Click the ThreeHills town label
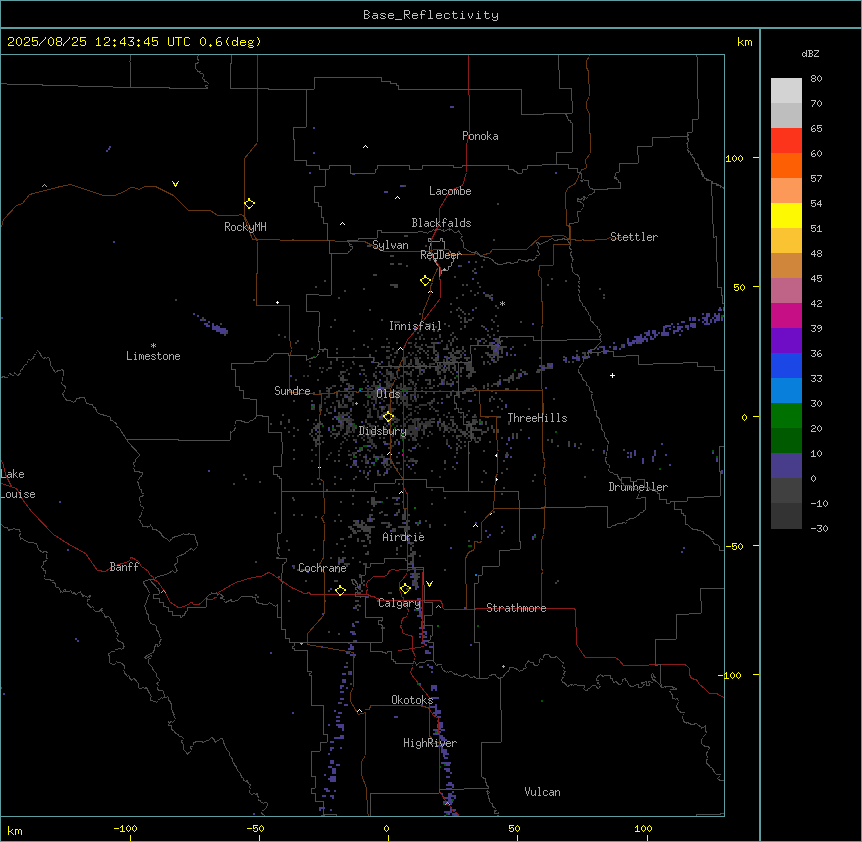This screenshot has width=862, height=842. tap(537, 418)
